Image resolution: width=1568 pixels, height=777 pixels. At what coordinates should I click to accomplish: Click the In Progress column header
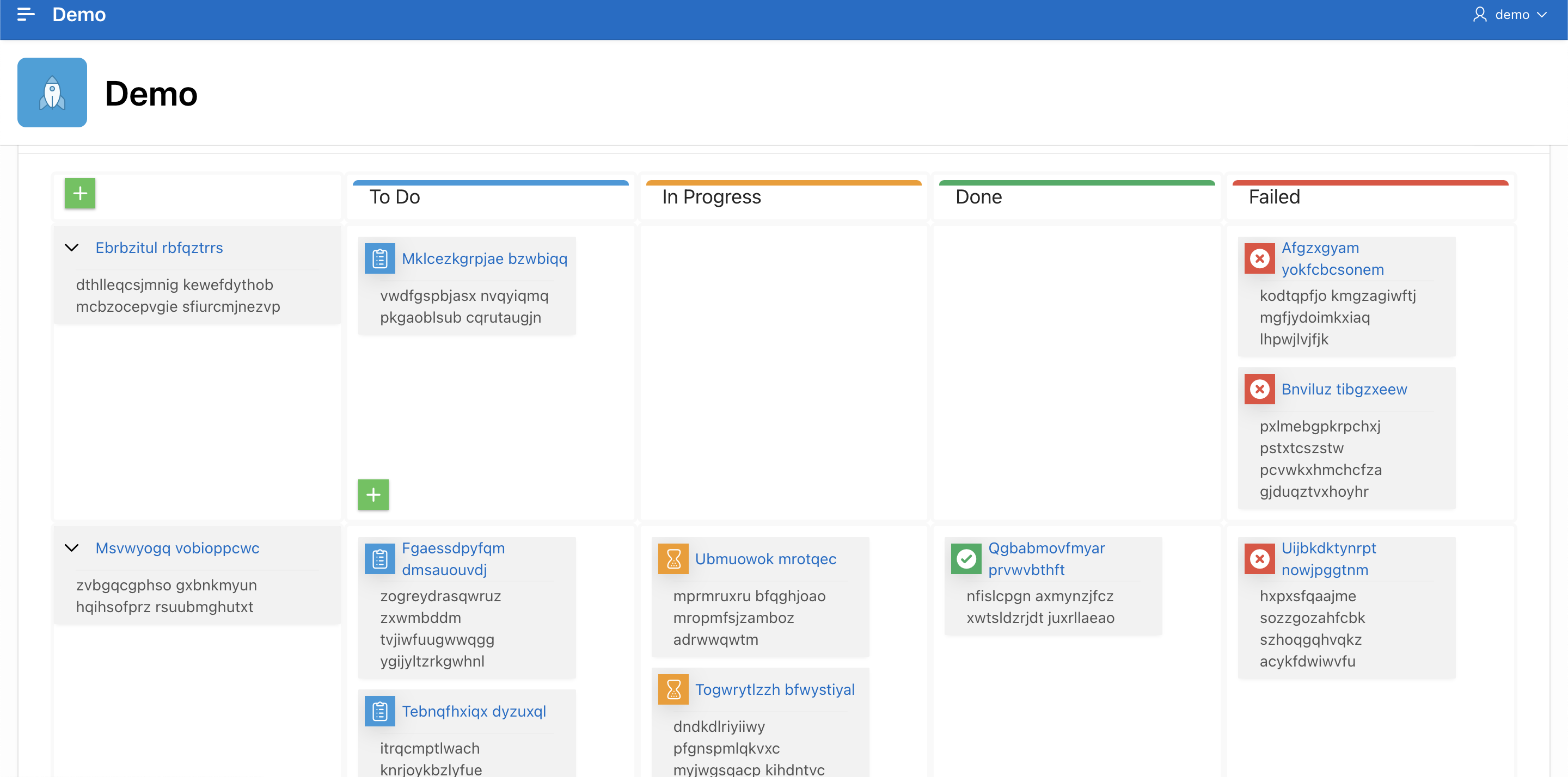[x=711, y=197]
